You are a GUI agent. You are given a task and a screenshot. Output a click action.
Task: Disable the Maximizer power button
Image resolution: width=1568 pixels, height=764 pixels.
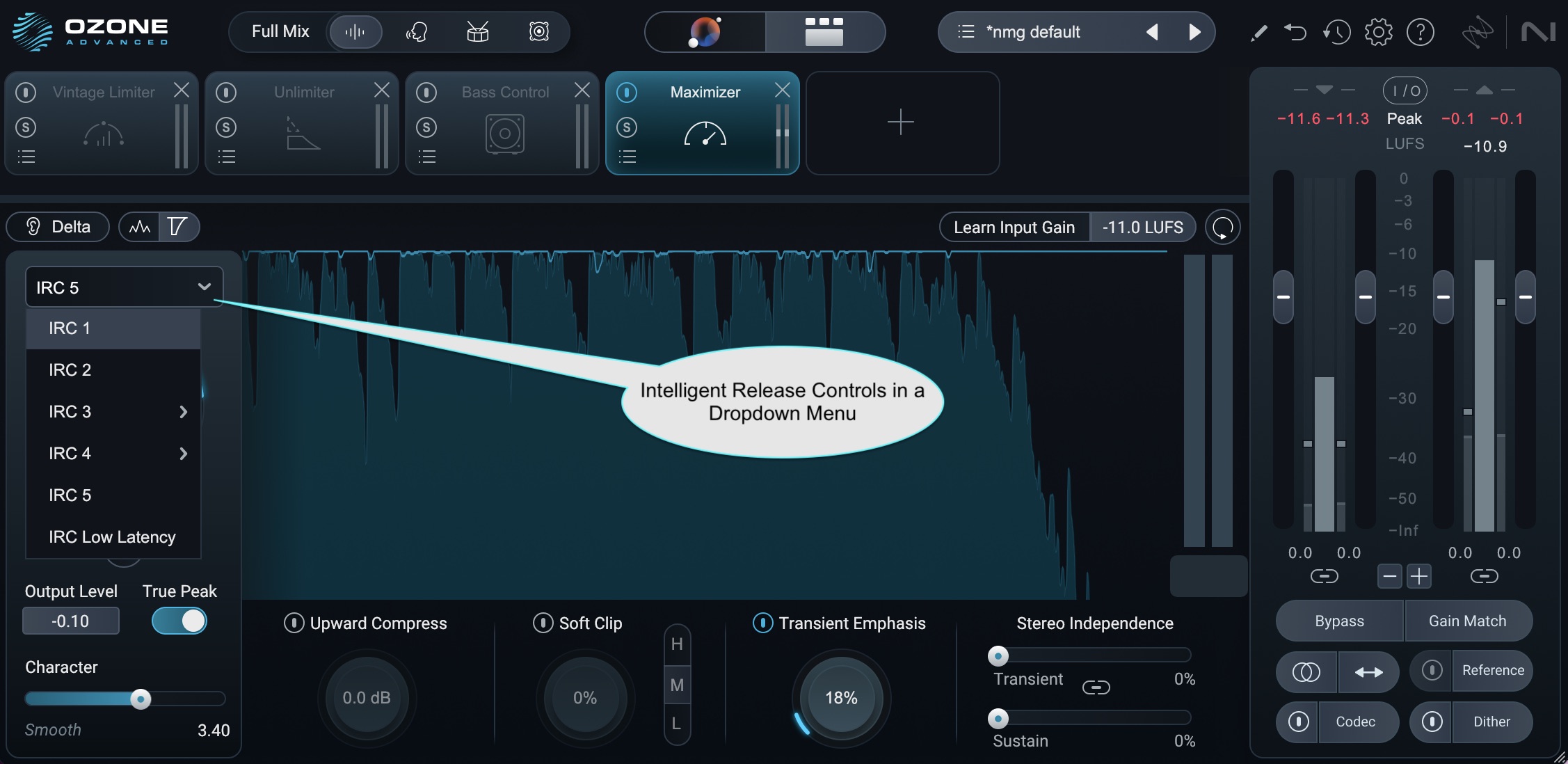coord(627,92)
